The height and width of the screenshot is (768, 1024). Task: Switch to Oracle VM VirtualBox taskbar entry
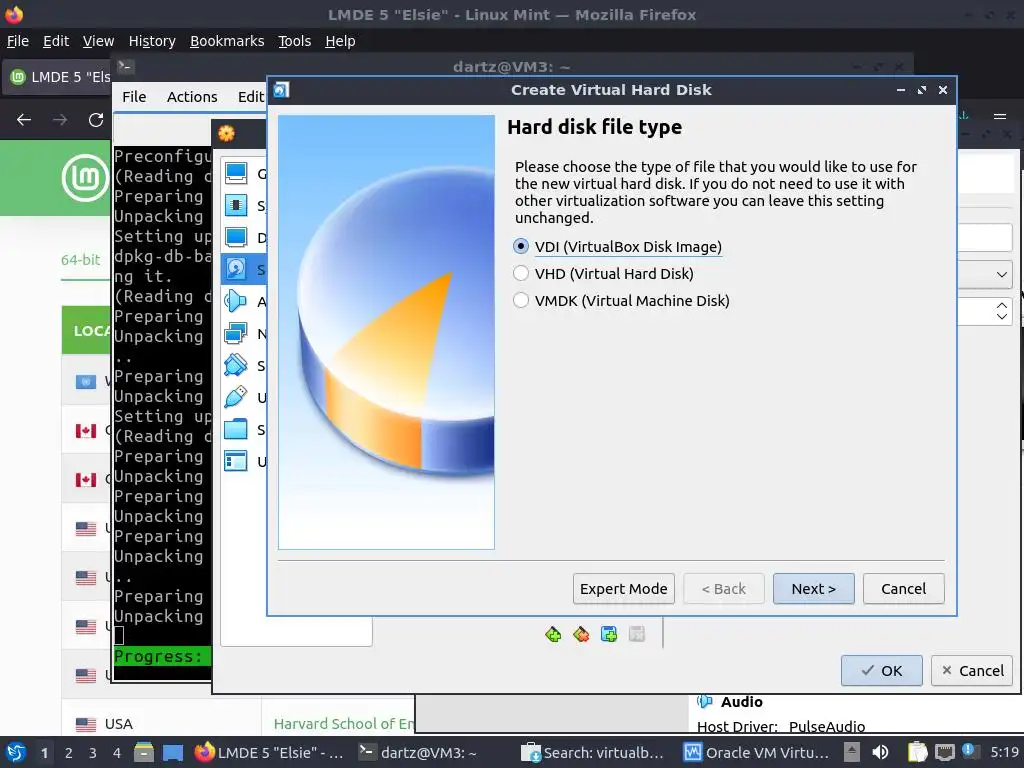click(x=756, y=752)
